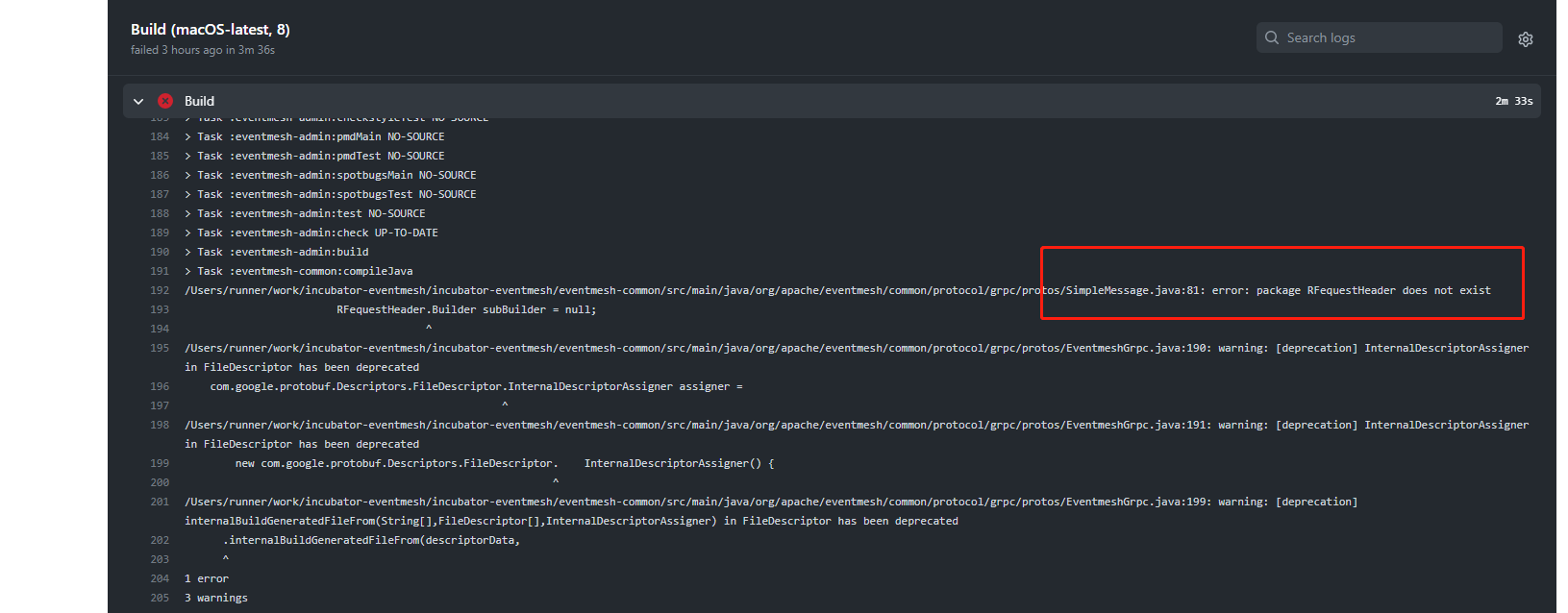Select log line number 186
The height and width of the screenshot is (613, 1568).
click(x=160, y=175)
